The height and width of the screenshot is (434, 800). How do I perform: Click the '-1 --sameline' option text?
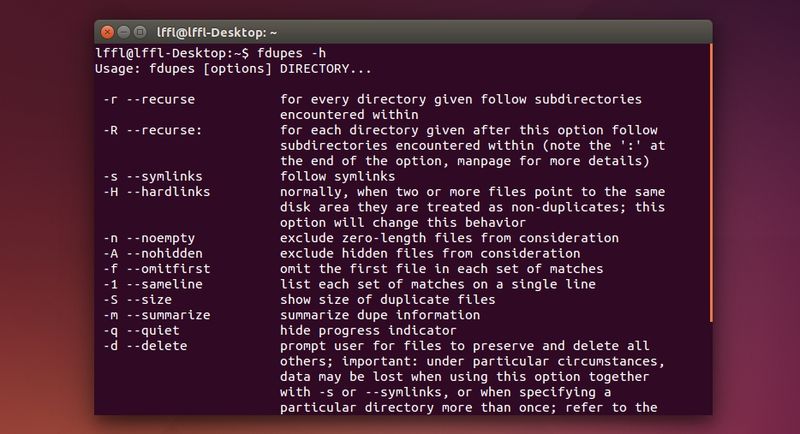(158, 284)
